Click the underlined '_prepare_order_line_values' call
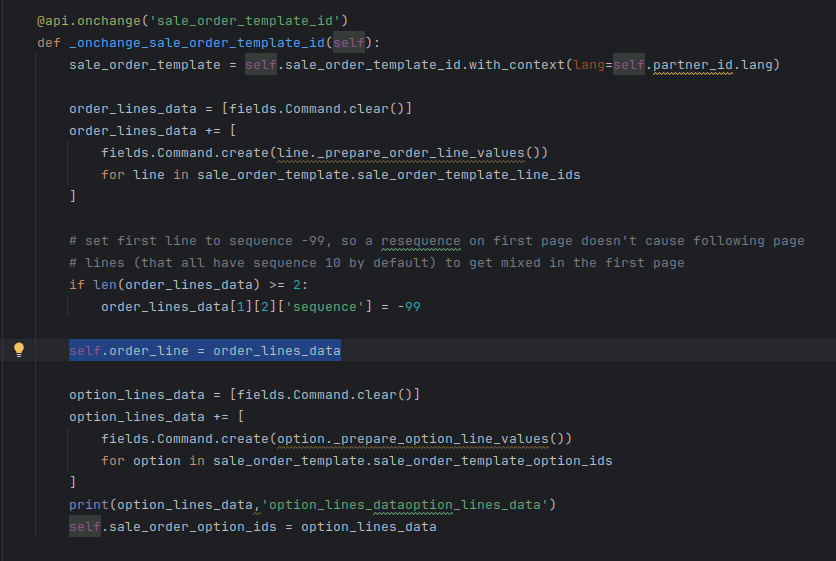836x561 pixels. click(x=421, y=153)
